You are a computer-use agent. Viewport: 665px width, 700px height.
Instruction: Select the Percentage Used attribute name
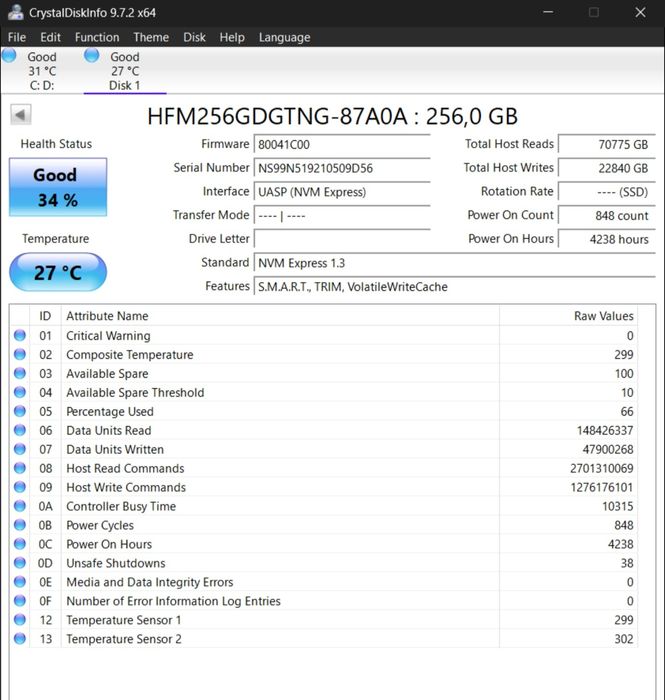point(110,411)
